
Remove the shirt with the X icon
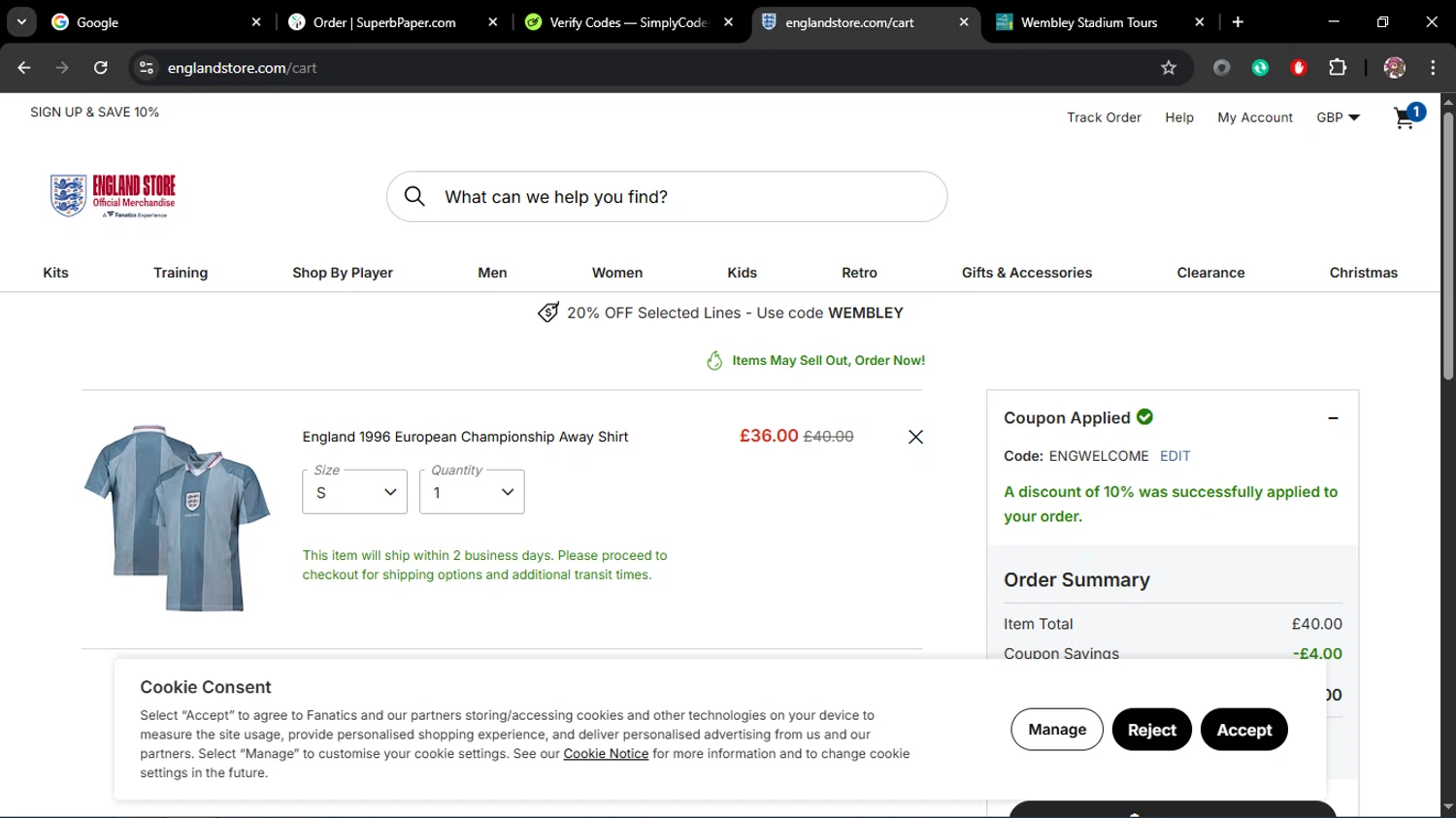[915, 437]
